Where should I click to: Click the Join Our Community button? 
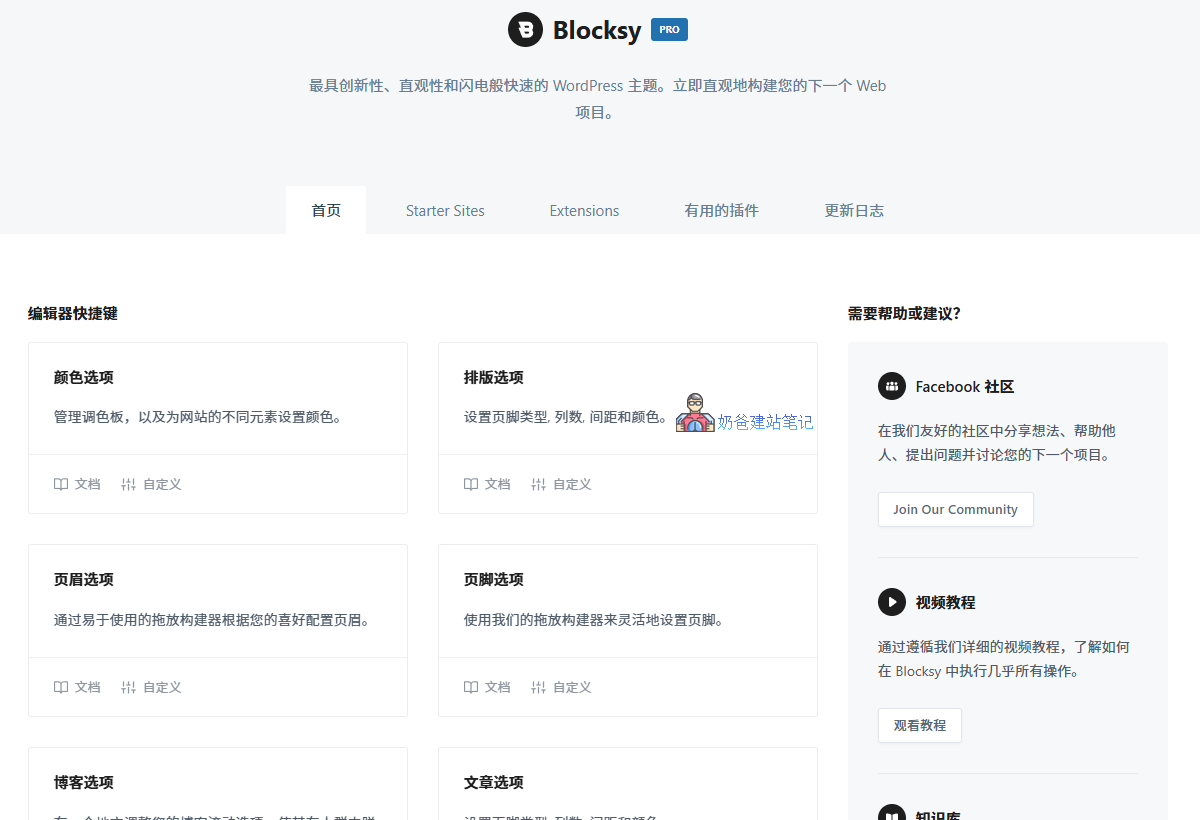click(x=955, y=509)
